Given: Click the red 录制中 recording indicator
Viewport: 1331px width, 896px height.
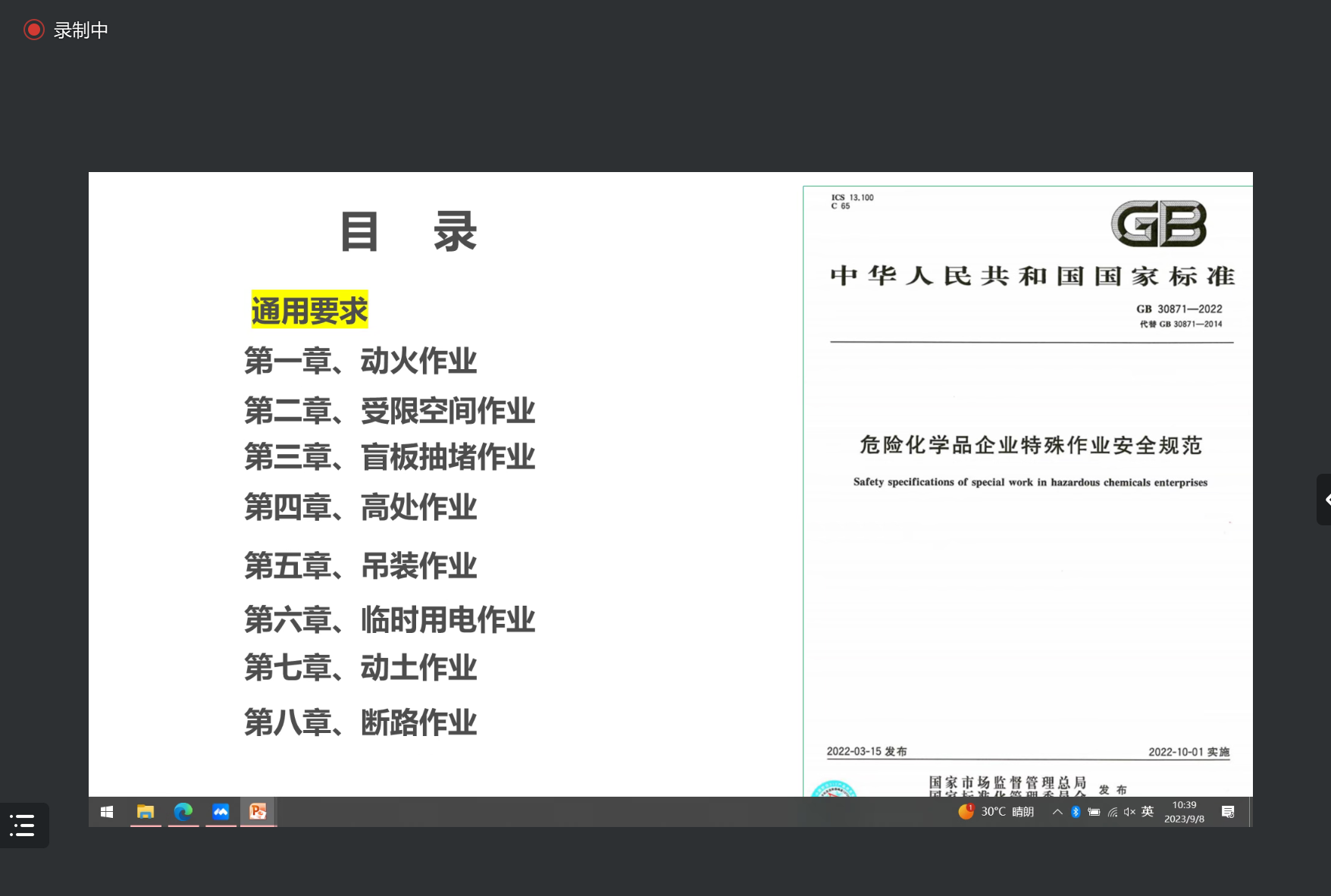Looking at the screenshot, I should coord(66,30).
